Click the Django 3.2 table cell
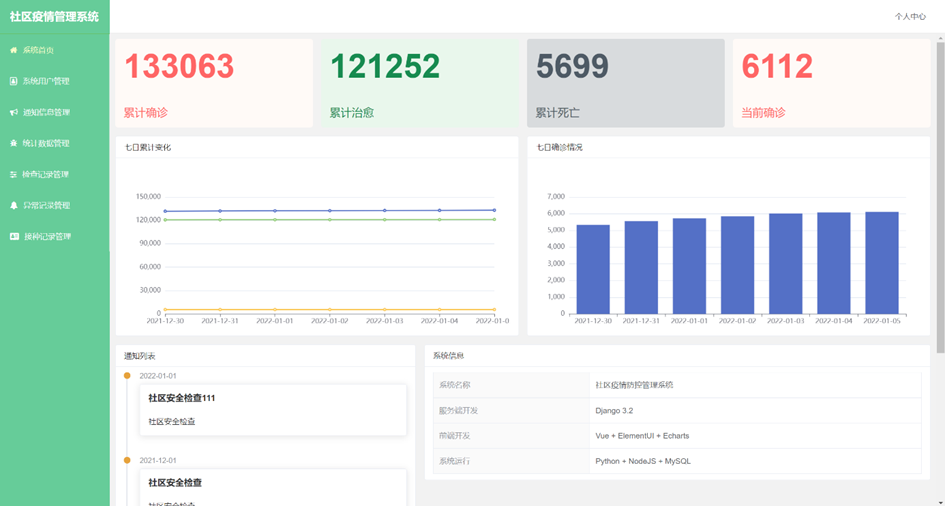 755,410
